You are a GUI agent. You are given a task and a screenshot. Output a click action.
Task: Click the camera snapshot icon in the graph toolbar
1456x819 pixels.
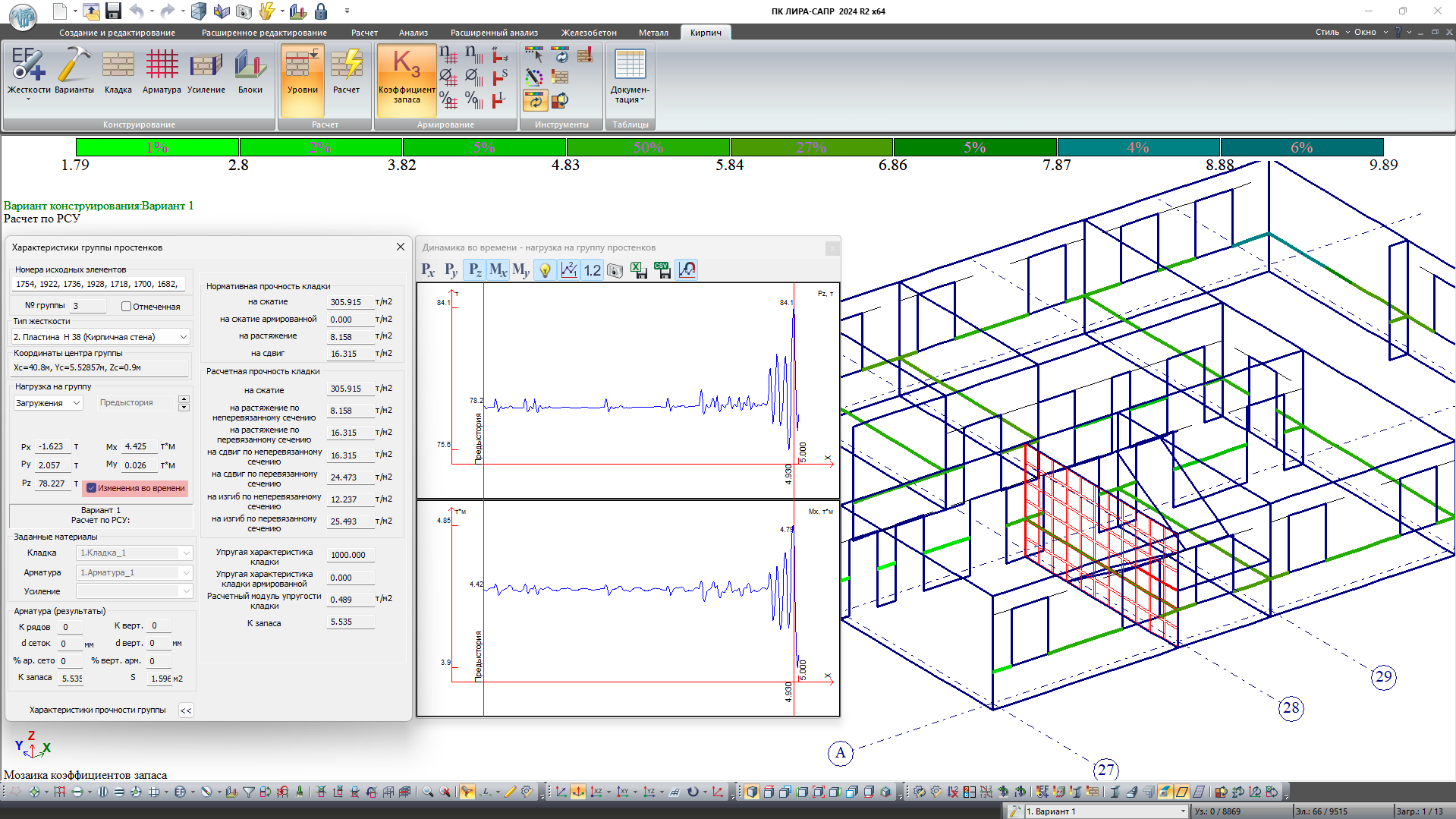tap(615, 270)
